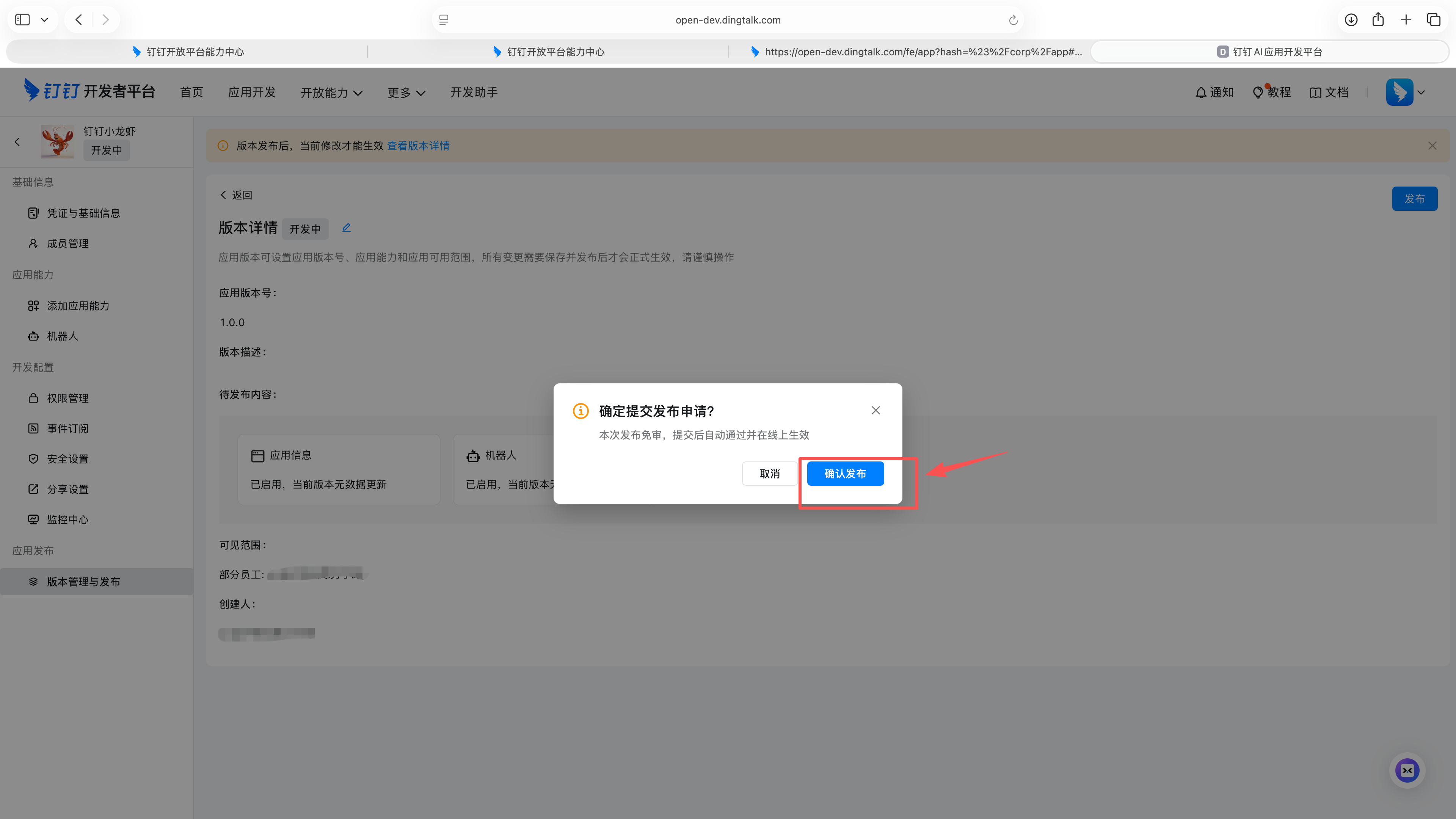
Task: Open 成员管理 under 基础信息
Action: click(67, 243)
